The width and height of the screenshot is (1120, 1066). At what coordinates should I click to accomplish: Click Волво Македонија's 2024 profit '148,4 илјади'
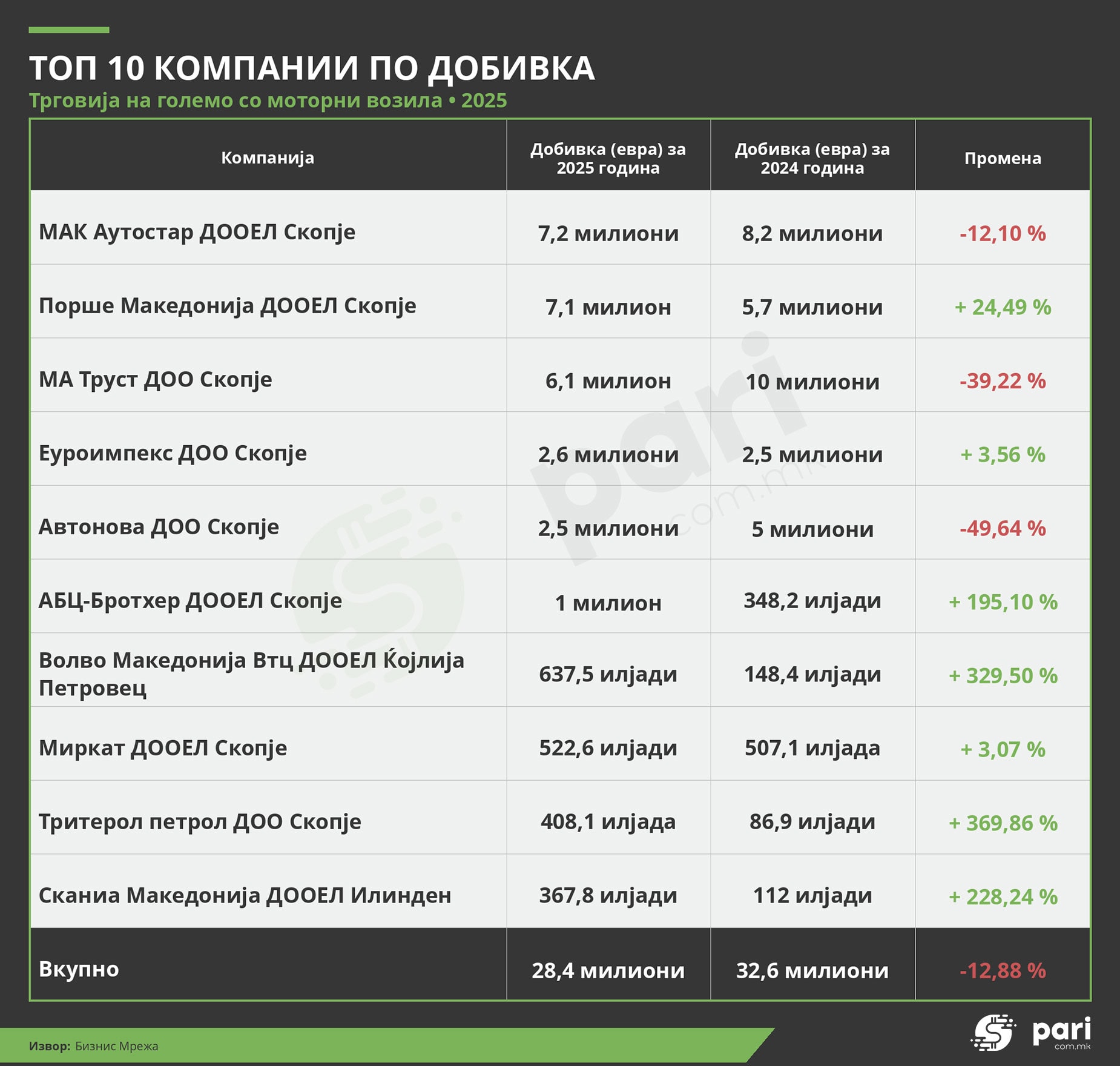[812, 674]
